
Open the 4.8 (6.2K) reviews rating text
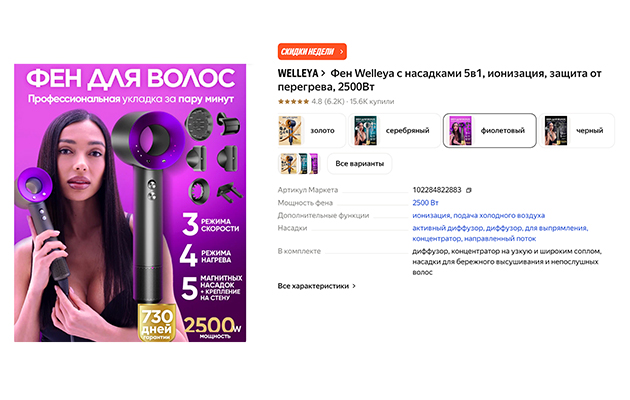(x=328, y=102)
